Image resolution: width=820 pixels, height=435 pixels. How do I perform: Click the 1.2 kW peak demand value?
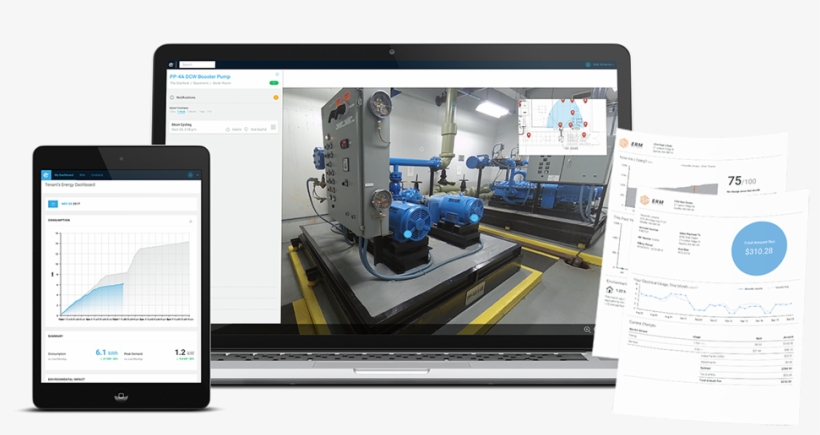(184, 352)
